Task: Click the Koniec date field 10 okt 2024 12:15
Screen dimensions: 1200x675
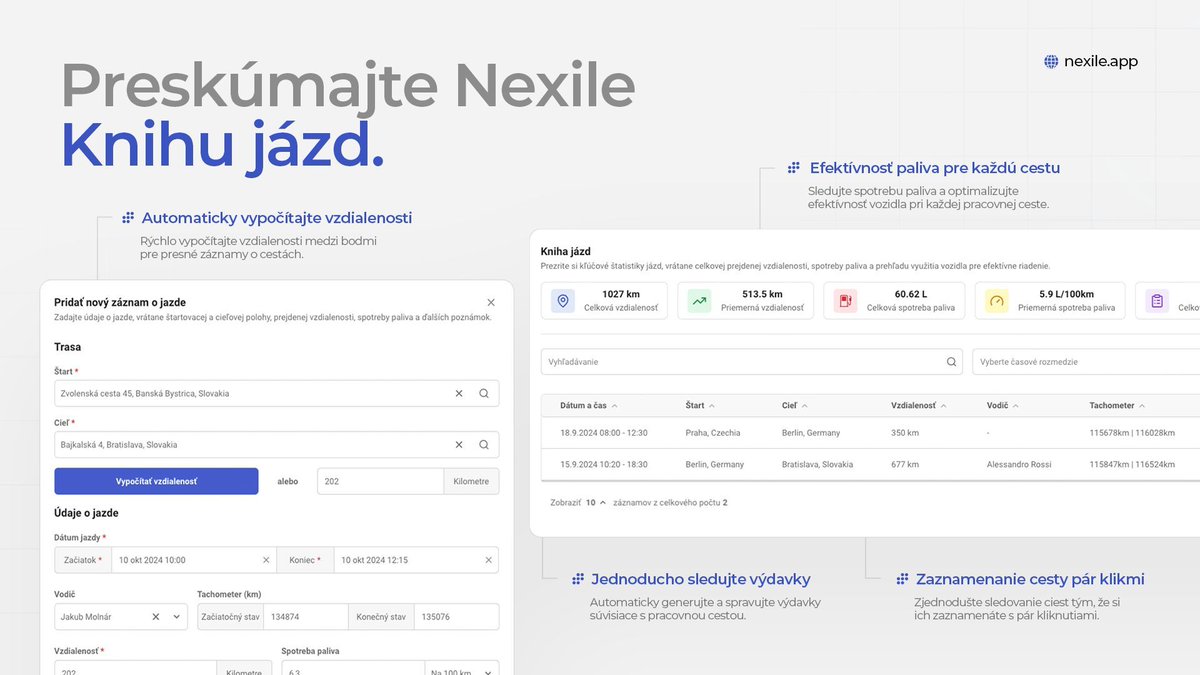Action: pyautogui.click(x=416, y=560)
